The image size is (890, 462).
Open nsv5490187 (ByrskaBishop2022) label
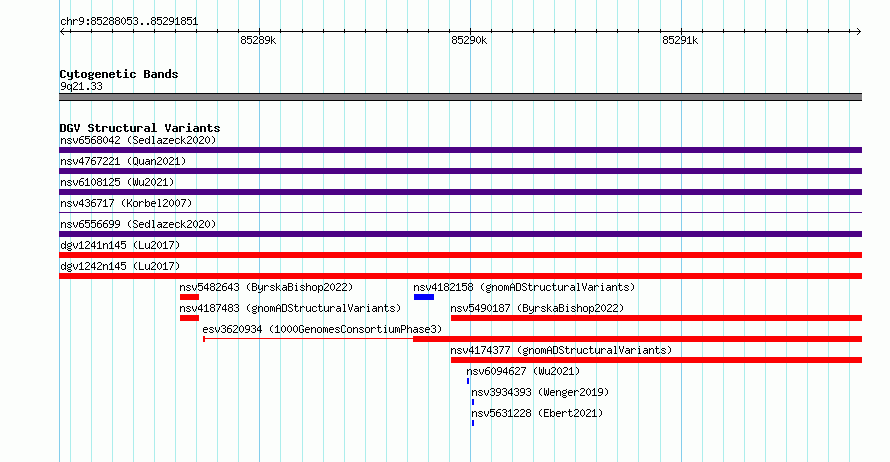tap(537, 308)
